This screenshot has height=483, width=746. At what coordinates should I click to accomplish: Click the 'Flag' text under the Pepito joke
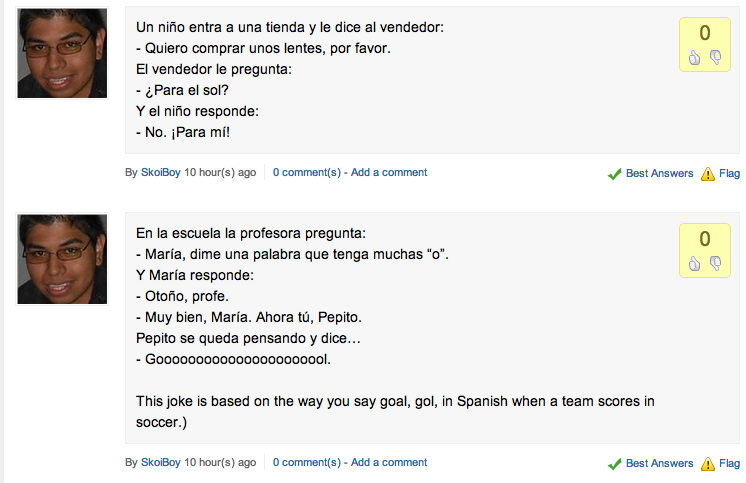(x=730, y=464)
